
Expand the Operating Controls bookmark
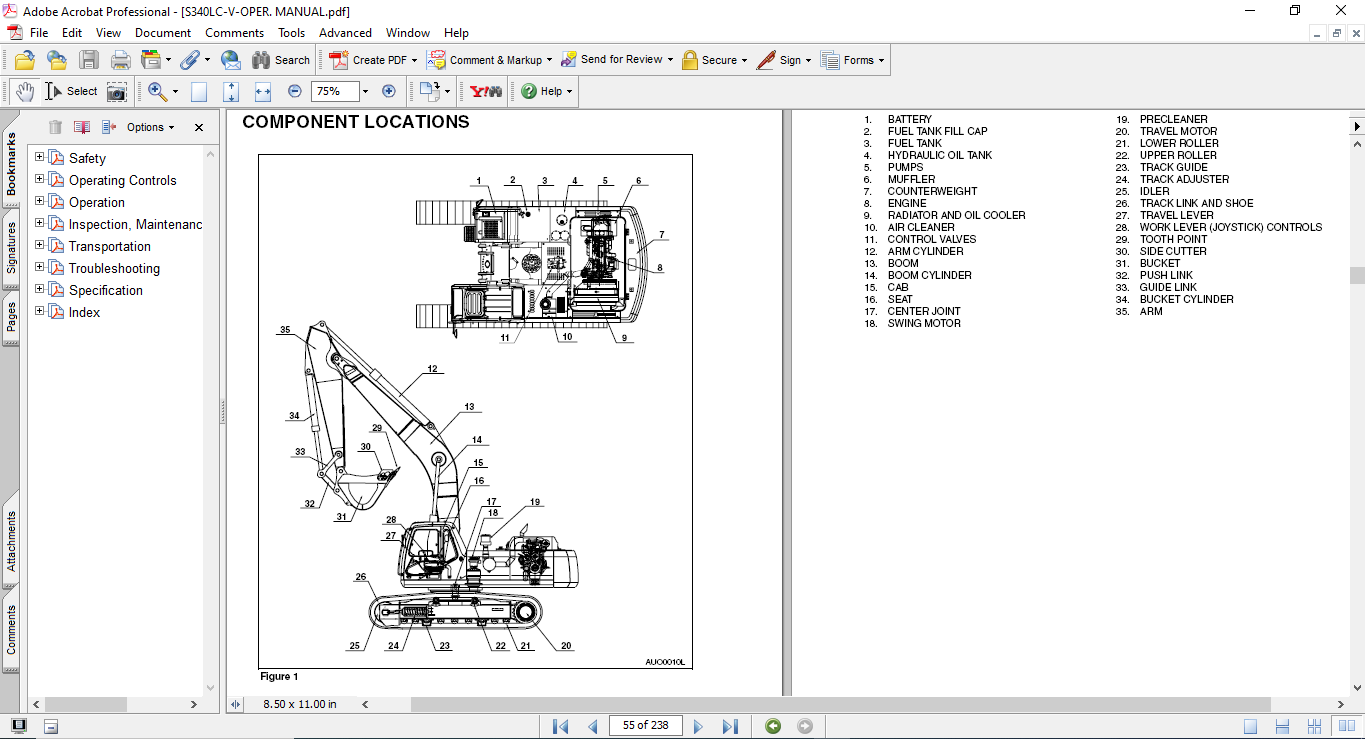40,179
